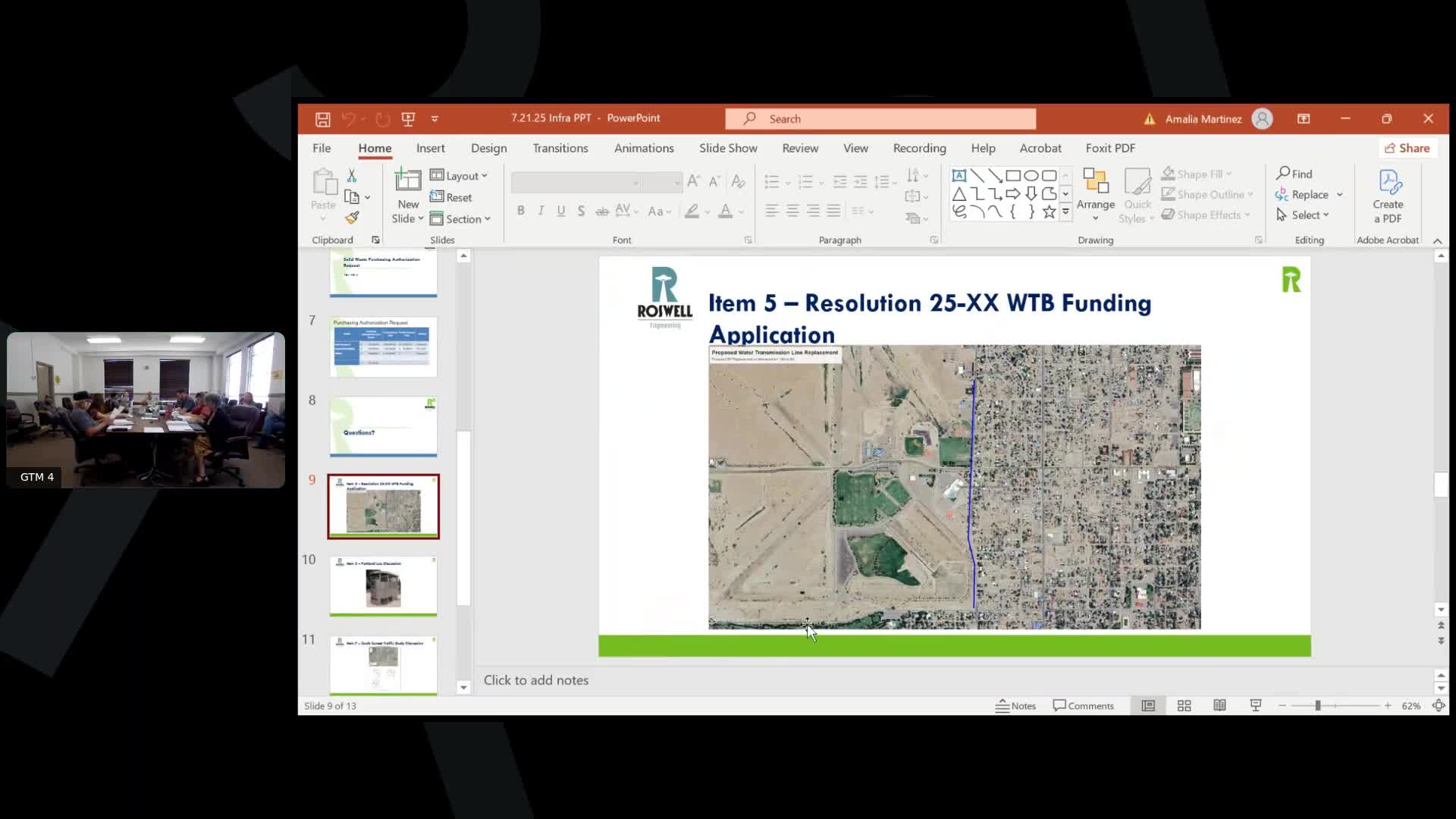
Task: Switch to the Slide Show tab
Action: coord(727,149)
